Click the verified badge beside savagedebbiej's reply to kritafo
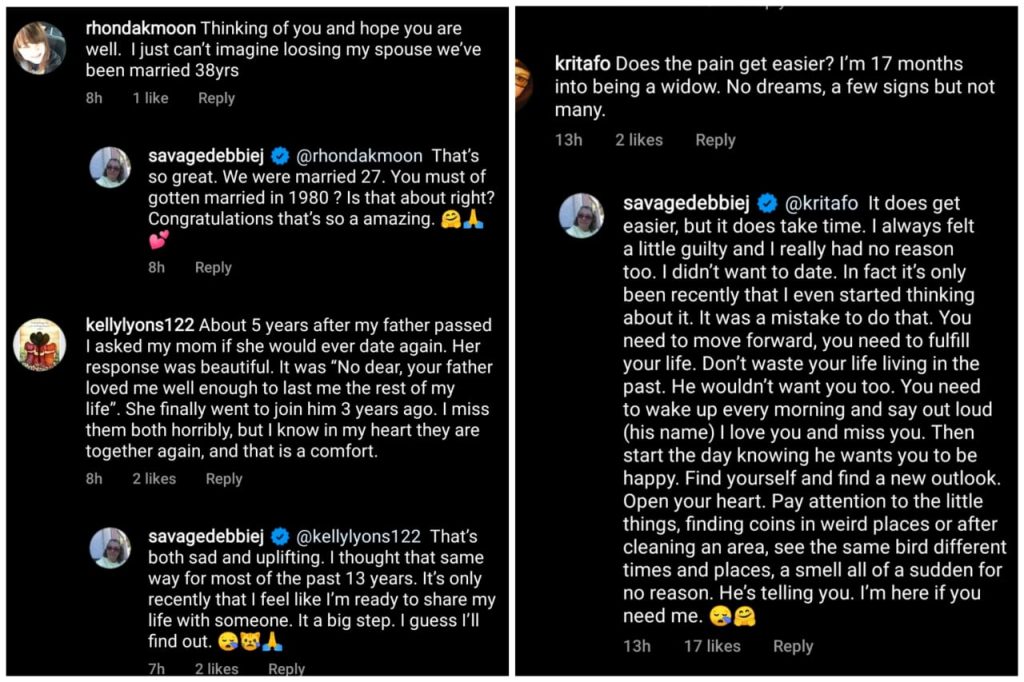 pos(767,201)
